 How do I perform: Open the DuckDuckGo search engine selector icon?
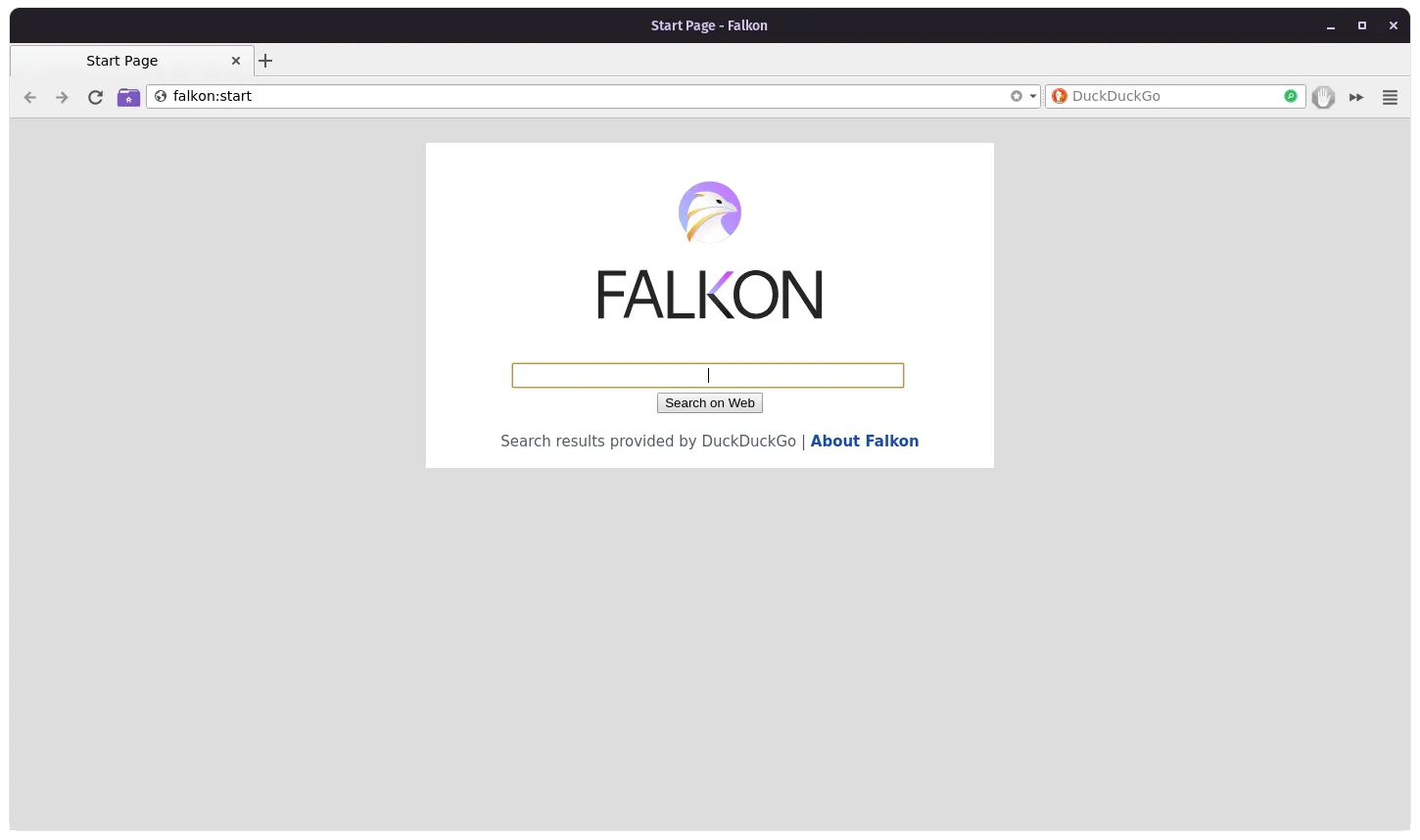coord(1059,96)
